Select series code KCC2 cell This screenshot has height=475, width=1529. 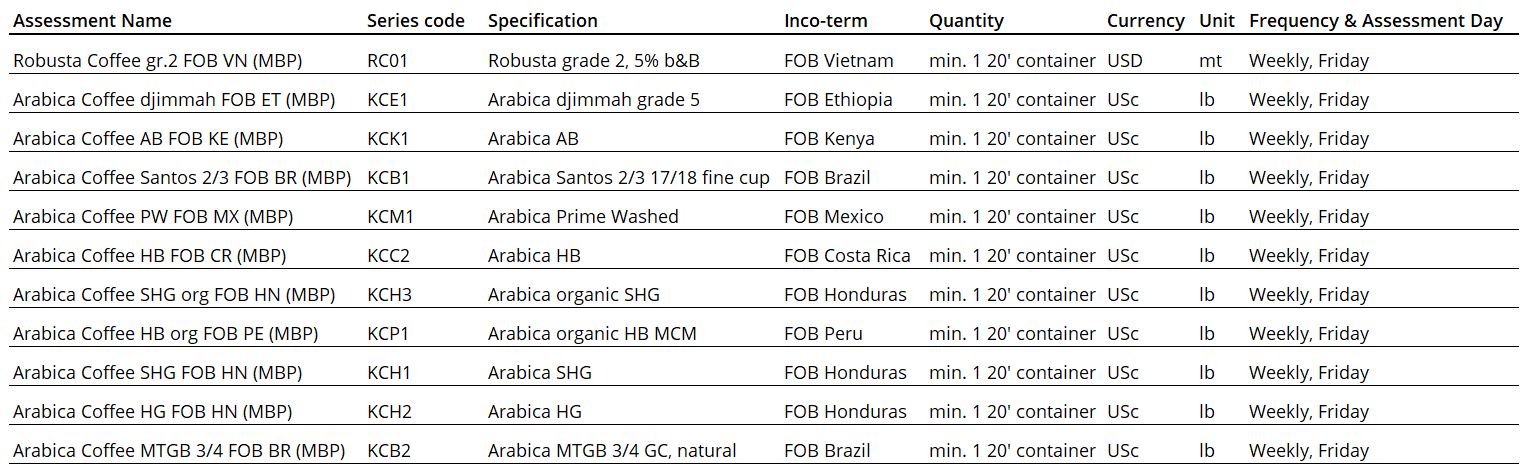389,256
